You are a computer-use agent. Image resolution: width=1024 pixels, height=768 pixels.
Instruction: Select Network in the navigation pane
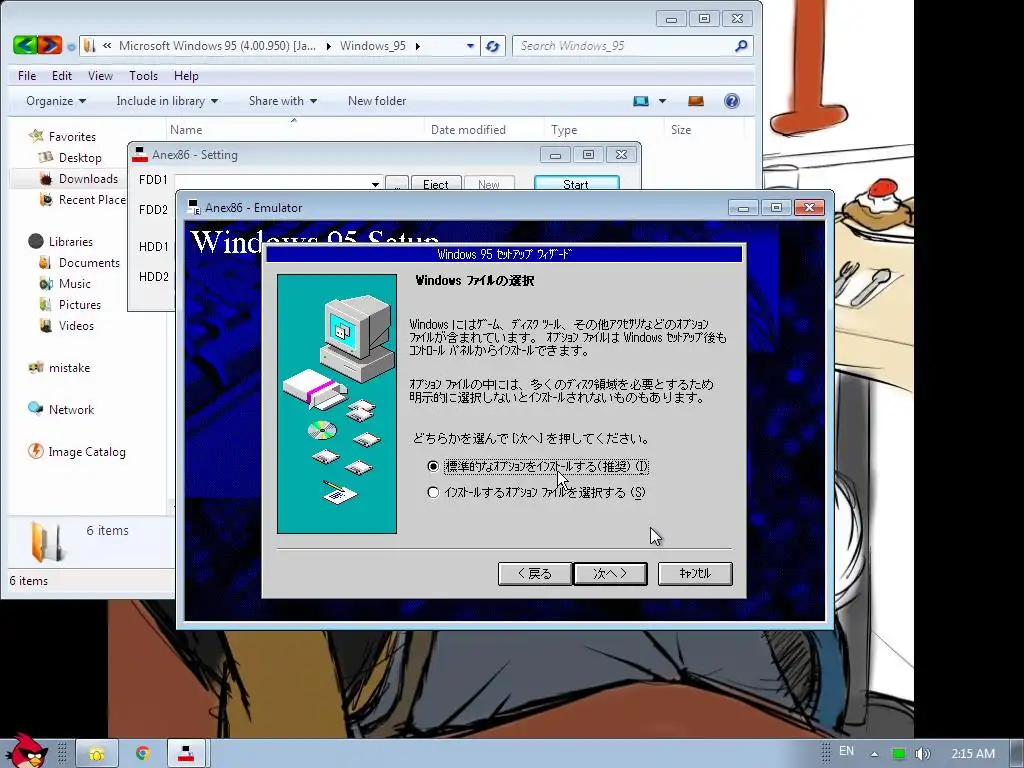[71, 409]
